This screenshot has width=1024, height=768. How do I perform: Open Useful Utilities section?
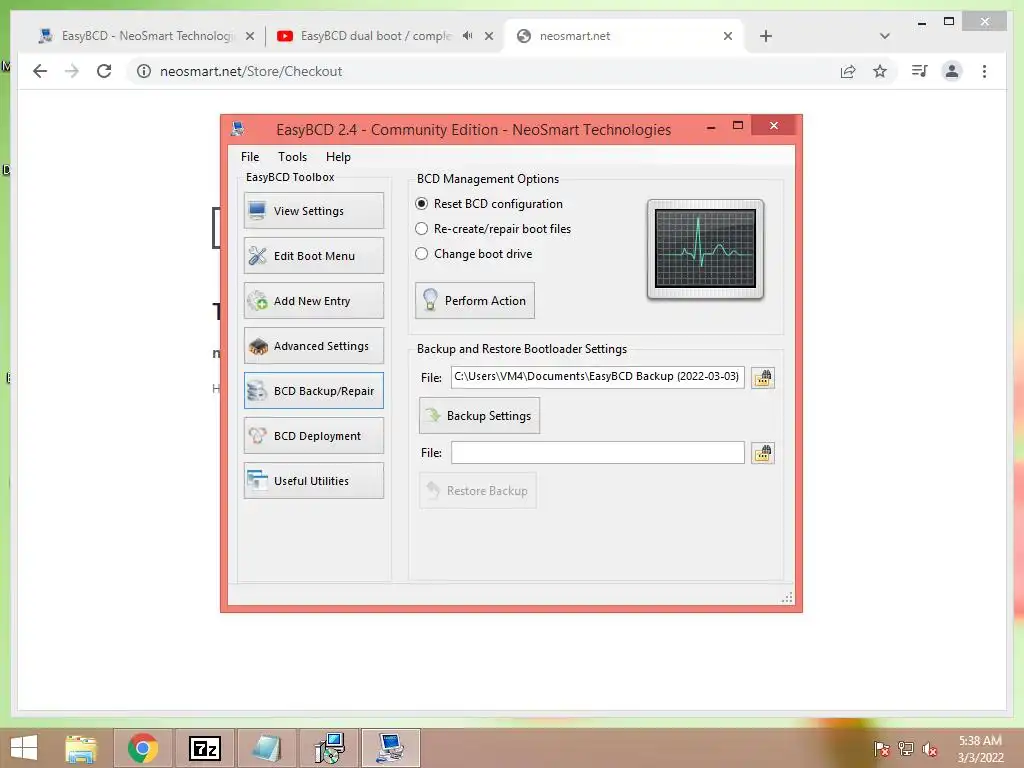[x=313, y=481]
